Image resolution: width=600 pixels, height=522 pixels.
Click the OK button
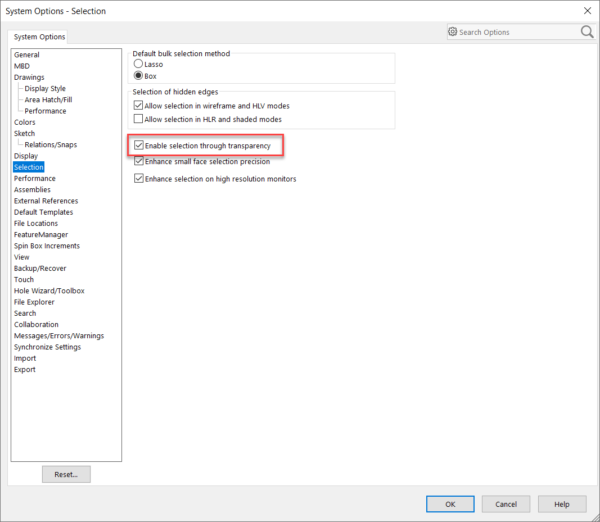tap(450, 504)
